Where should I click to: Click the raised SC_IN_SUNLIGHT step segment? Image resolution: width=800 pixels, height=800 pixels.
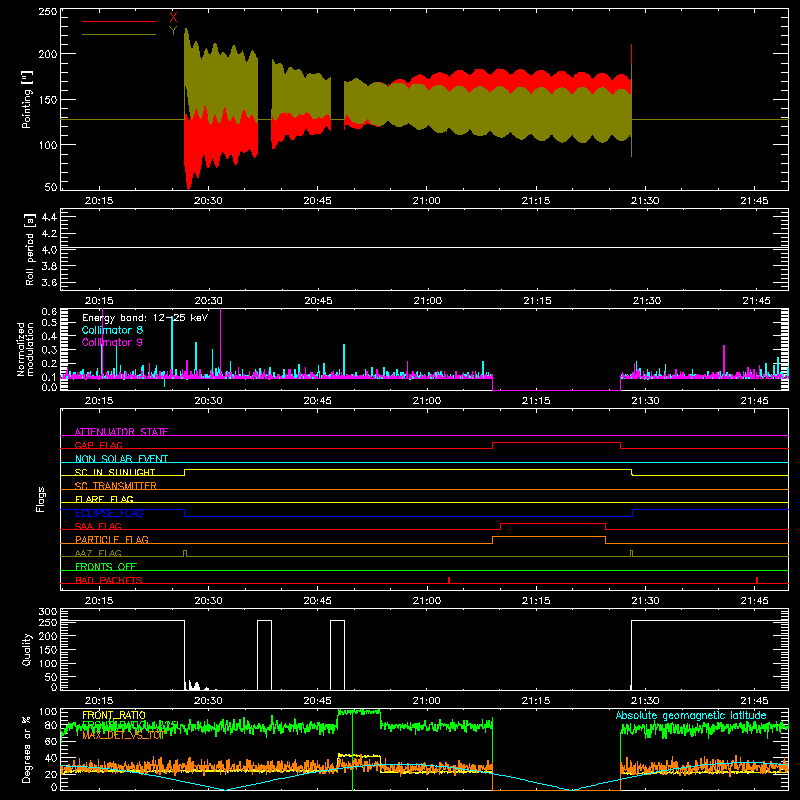[408, 469]
